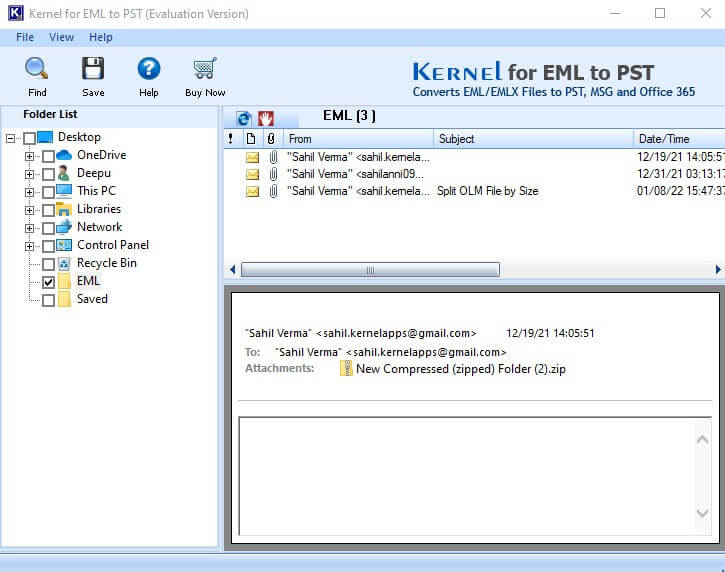Click the Saved folder label in tree

(x=92, y=299)
